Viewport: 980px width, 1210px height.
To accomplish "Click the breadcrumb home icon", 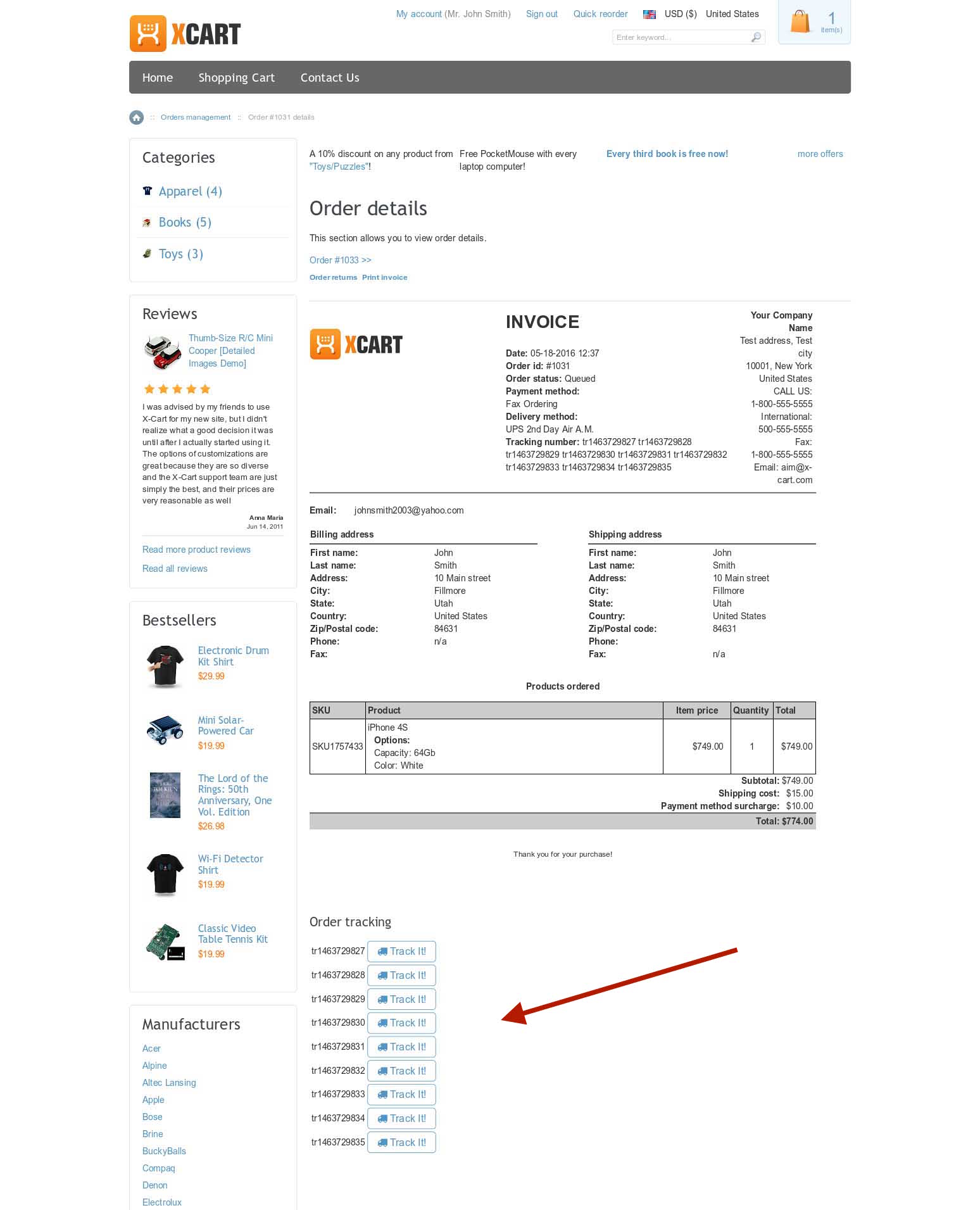I will coord(136,117).
